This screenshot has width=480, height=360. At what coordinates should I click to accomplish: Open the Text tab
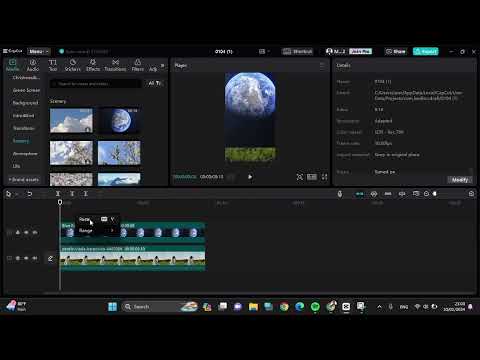(53, 65)
